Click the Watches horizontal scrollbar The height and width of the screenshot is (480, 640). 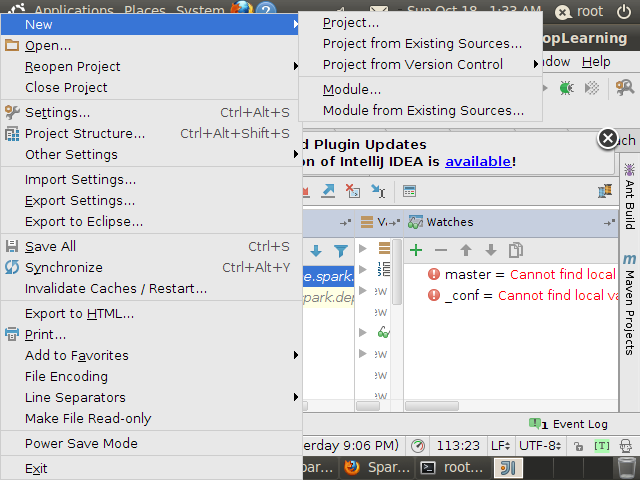click(432, 406)
